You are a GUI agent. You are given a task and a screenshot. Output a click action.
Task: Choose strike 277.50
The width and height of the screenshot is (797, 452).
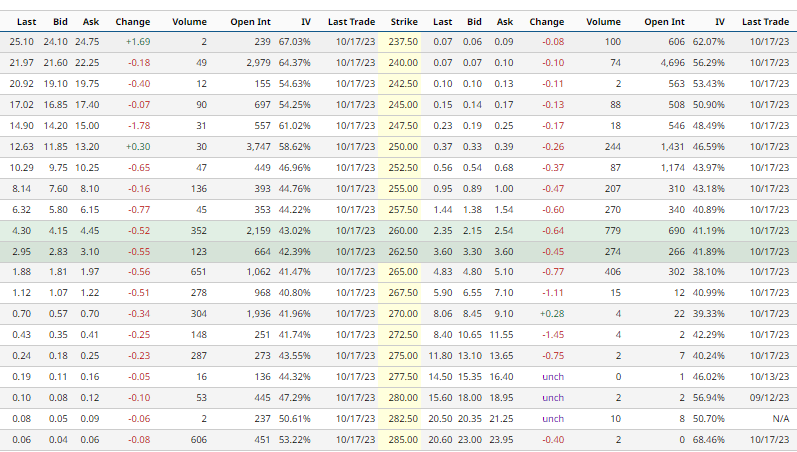click(403, 377)
